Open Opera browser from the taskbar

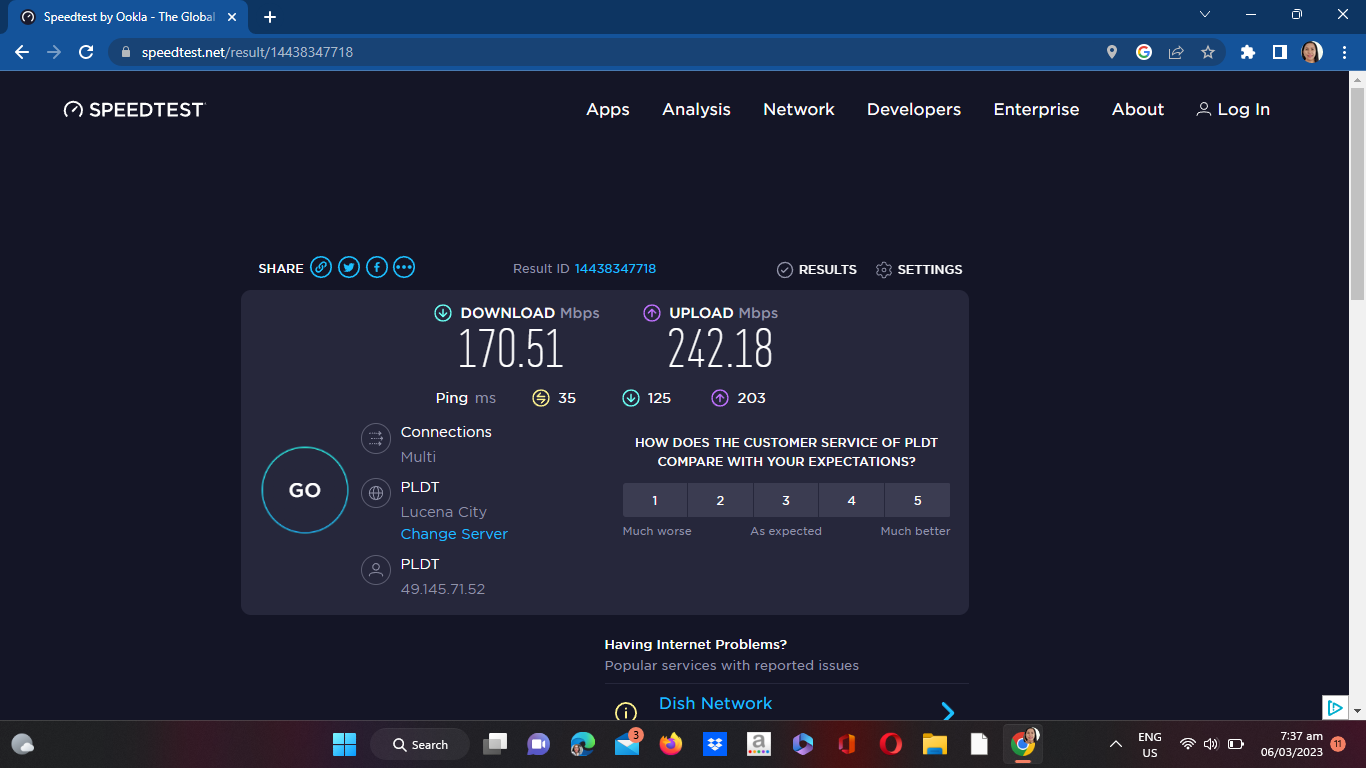click(x=890, y=744)
